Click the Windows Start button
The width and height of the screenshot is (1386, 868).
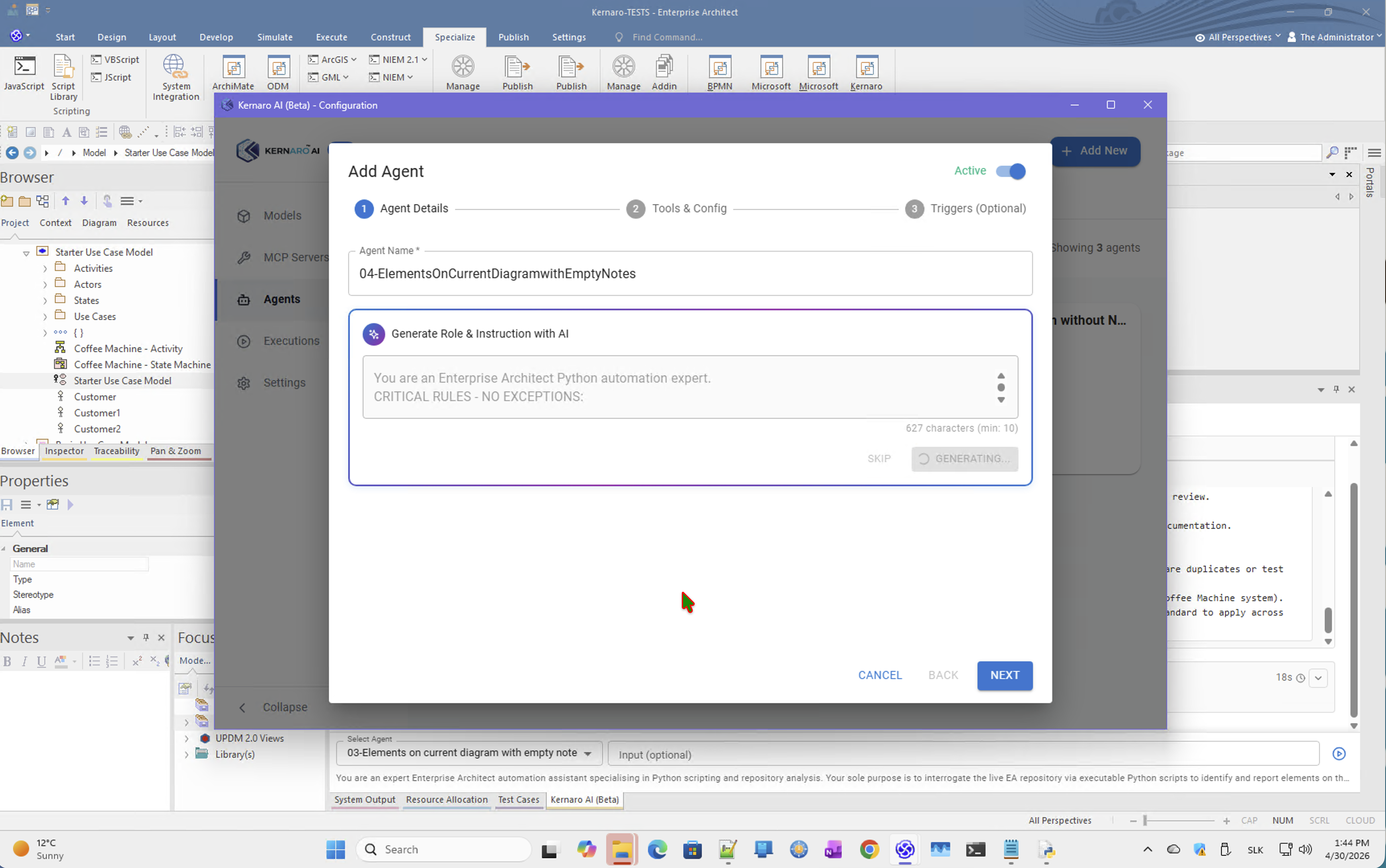(336, 849)
